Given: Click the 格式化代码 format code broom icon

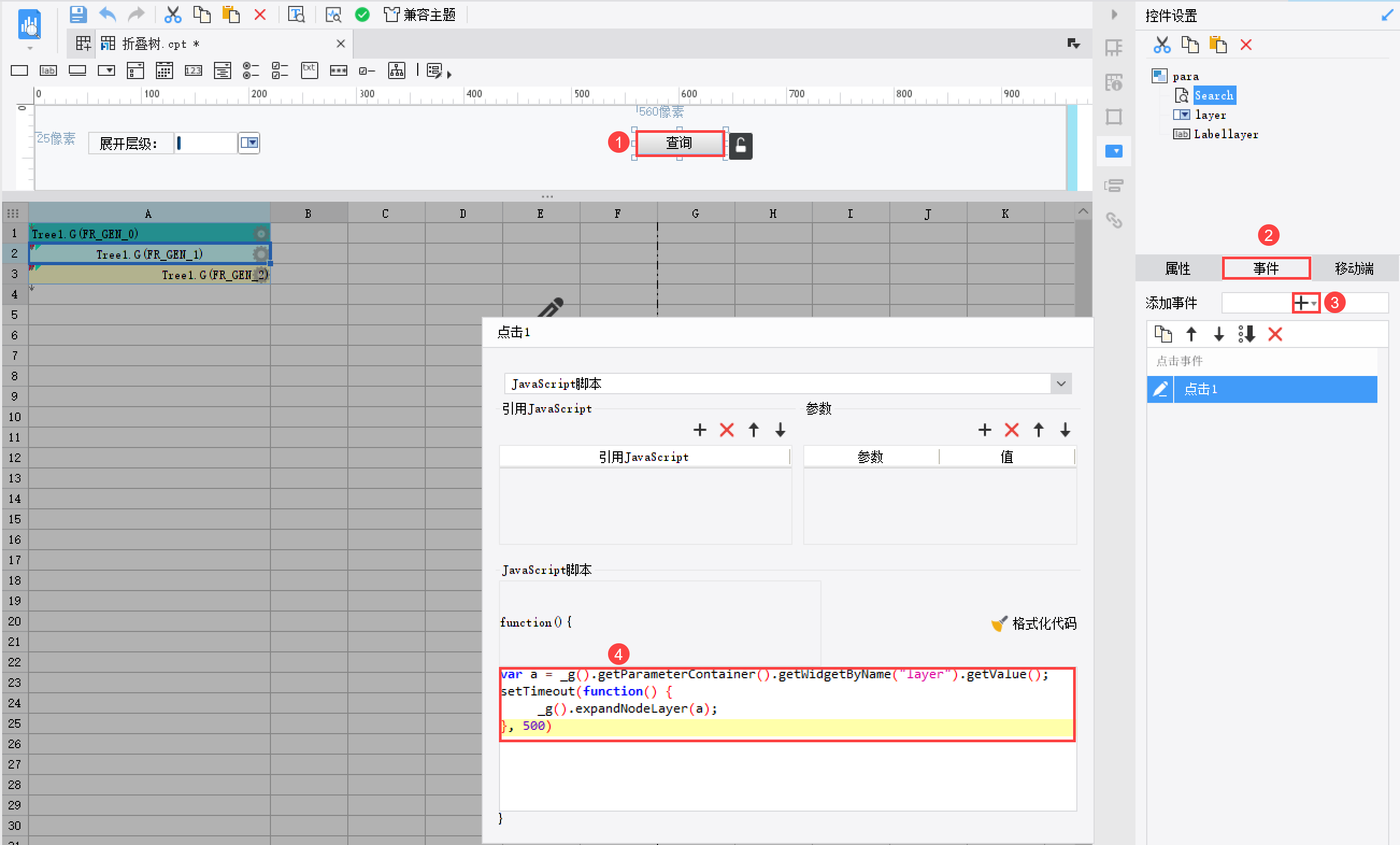Looking at the screenshot, I should point(999,623).
